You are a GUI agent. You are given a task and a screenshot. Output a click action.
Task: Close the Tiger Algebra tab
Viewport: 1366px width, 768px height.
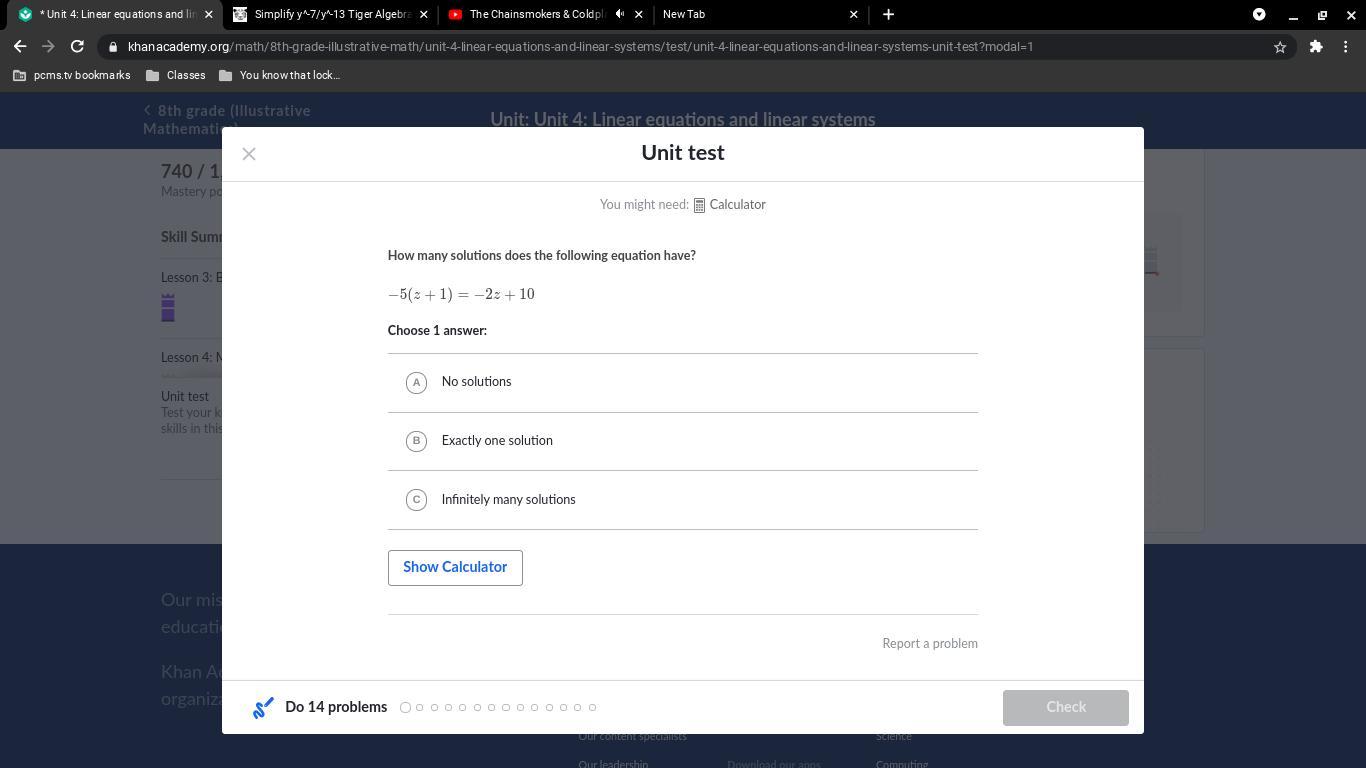(423, 14)
